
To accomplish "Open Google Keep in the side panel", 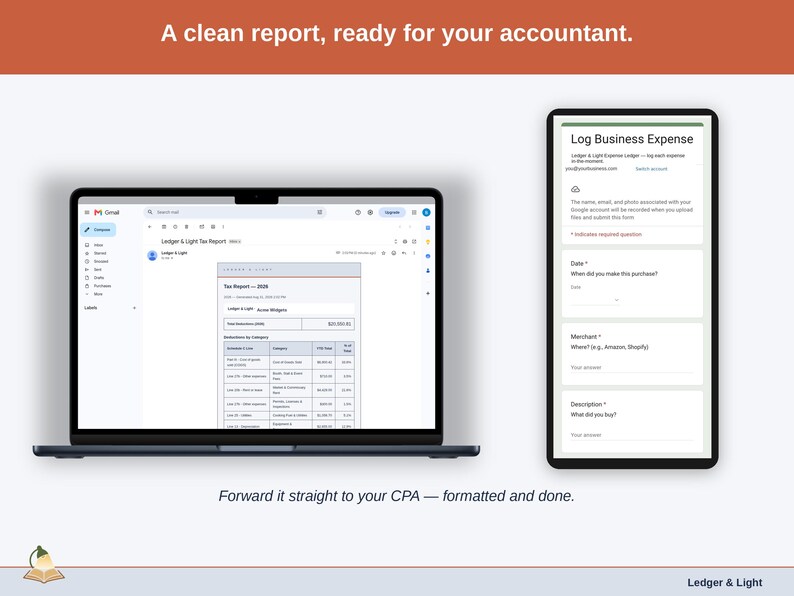I will pos(428,242).
